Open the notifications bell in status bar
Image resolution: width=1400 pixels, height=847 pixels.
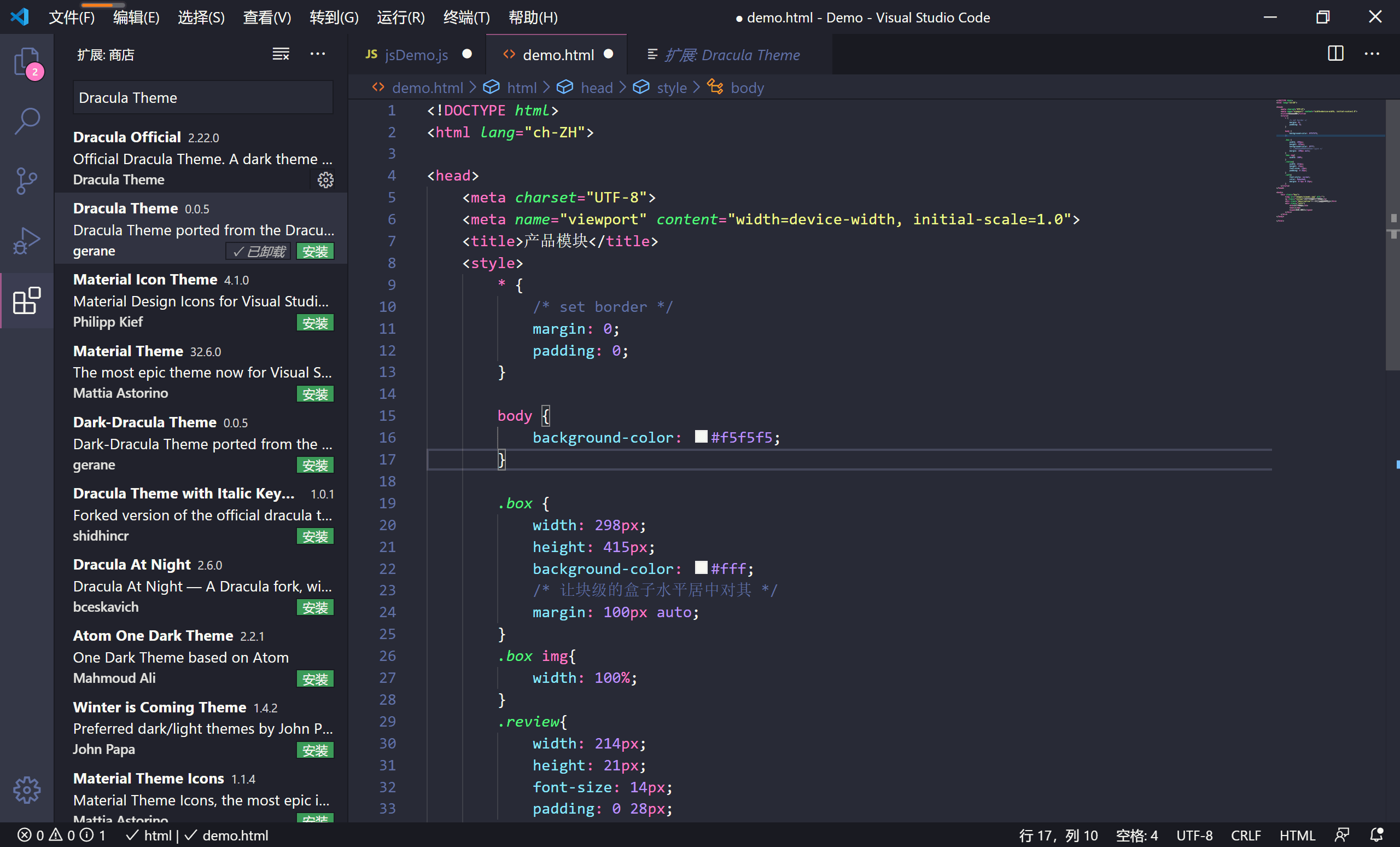click(x=1376, y=835)
